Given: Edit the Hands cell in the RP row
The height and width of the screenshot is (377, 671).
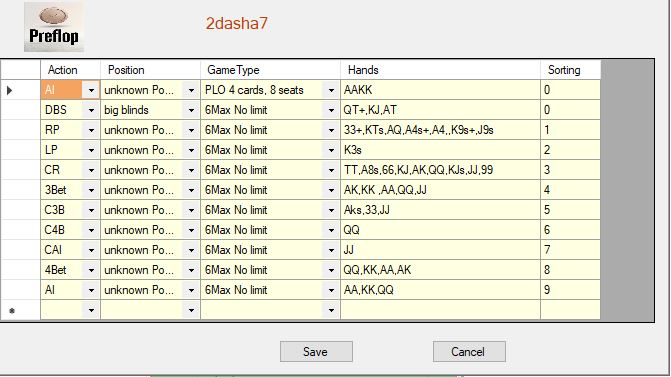Looking at the screenshot, I should [440, 130].
